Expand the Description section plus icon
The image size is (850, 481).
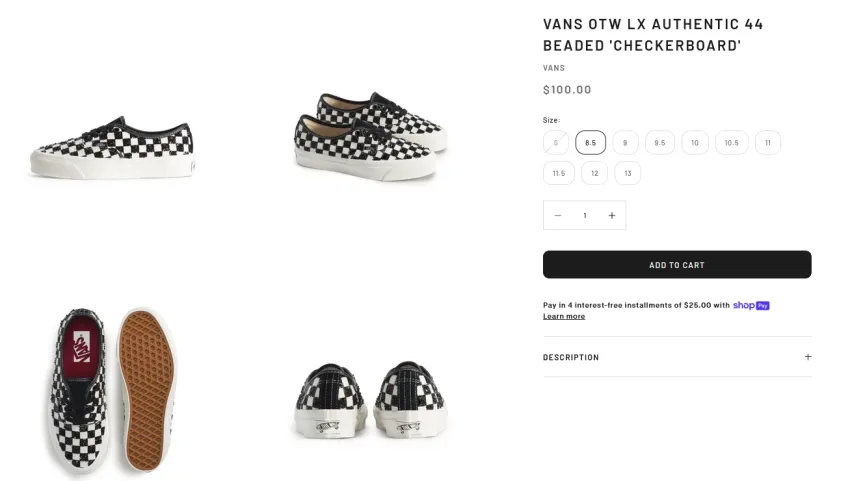tap(808, 357)
